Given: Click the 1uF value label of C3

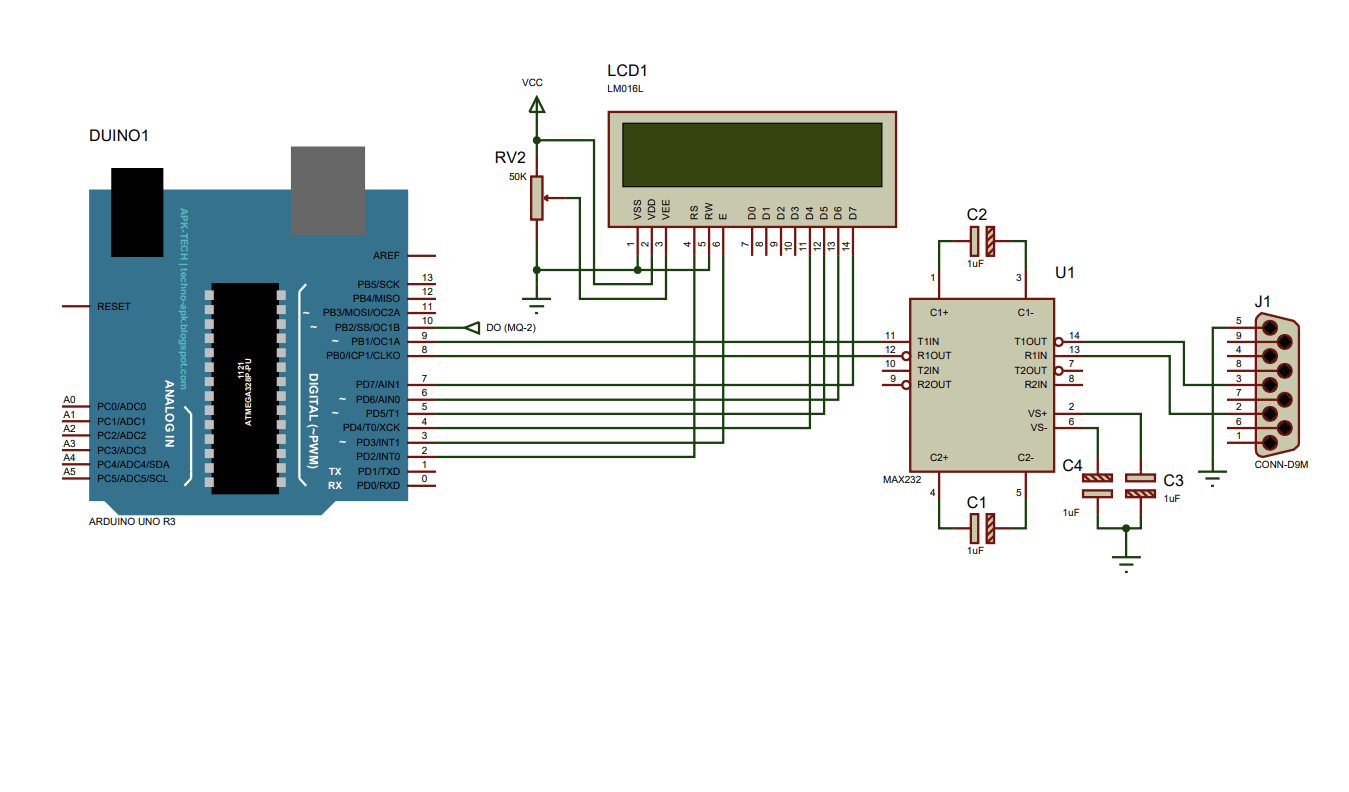Looking at the screenshot, I should [1174, 497].
